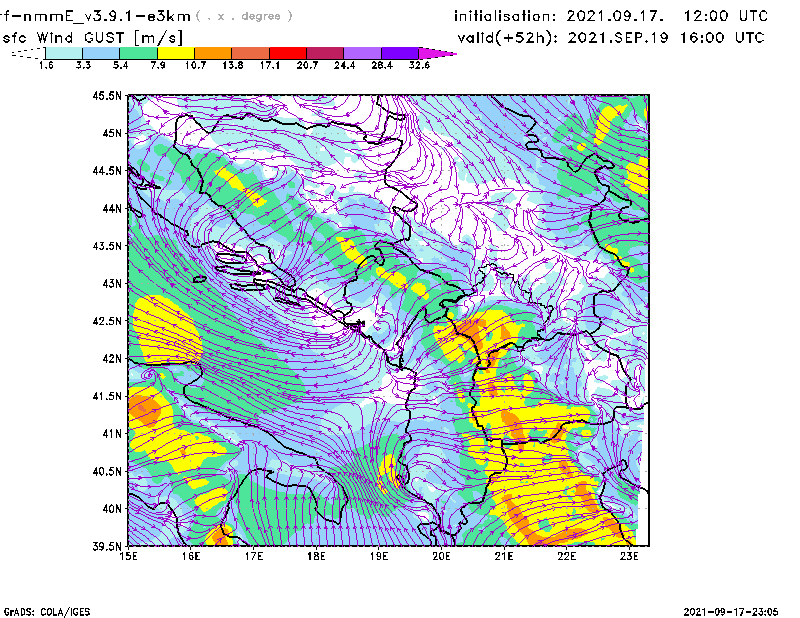Click the legend value 10.7
Image resolution: width=800 pixels, height=618 pixels.
point(195,65)
